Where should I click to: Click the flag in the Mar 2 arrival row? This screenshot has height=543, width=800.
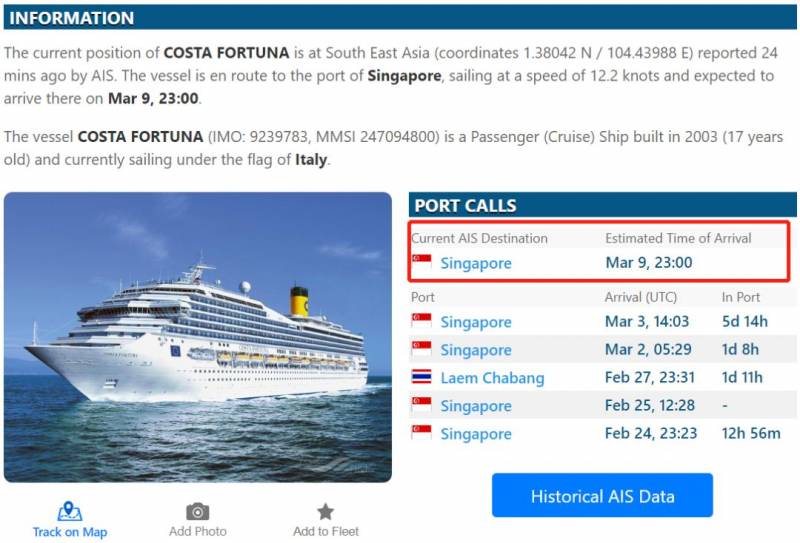(422, 350)
